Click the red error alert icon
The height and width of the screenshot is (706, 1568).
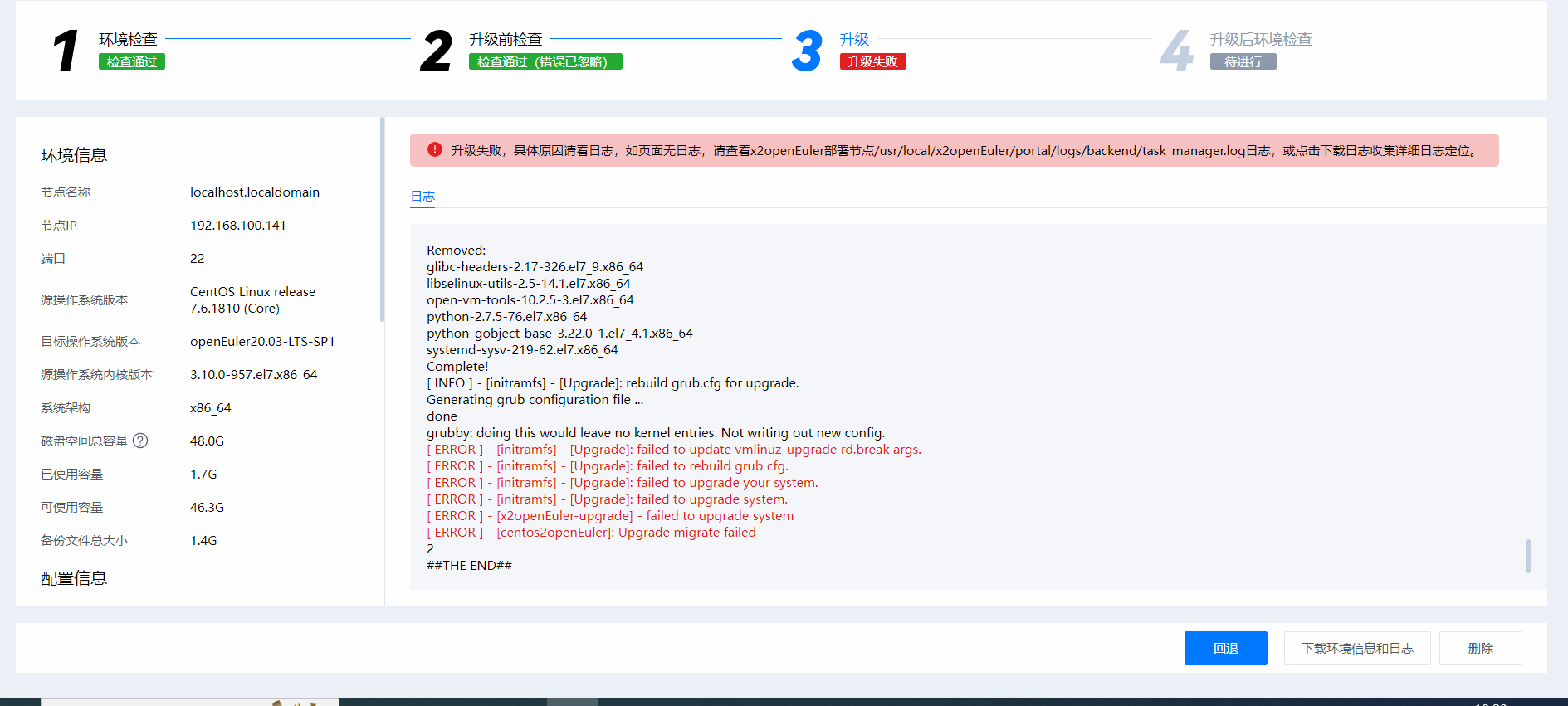pos(434,150)
